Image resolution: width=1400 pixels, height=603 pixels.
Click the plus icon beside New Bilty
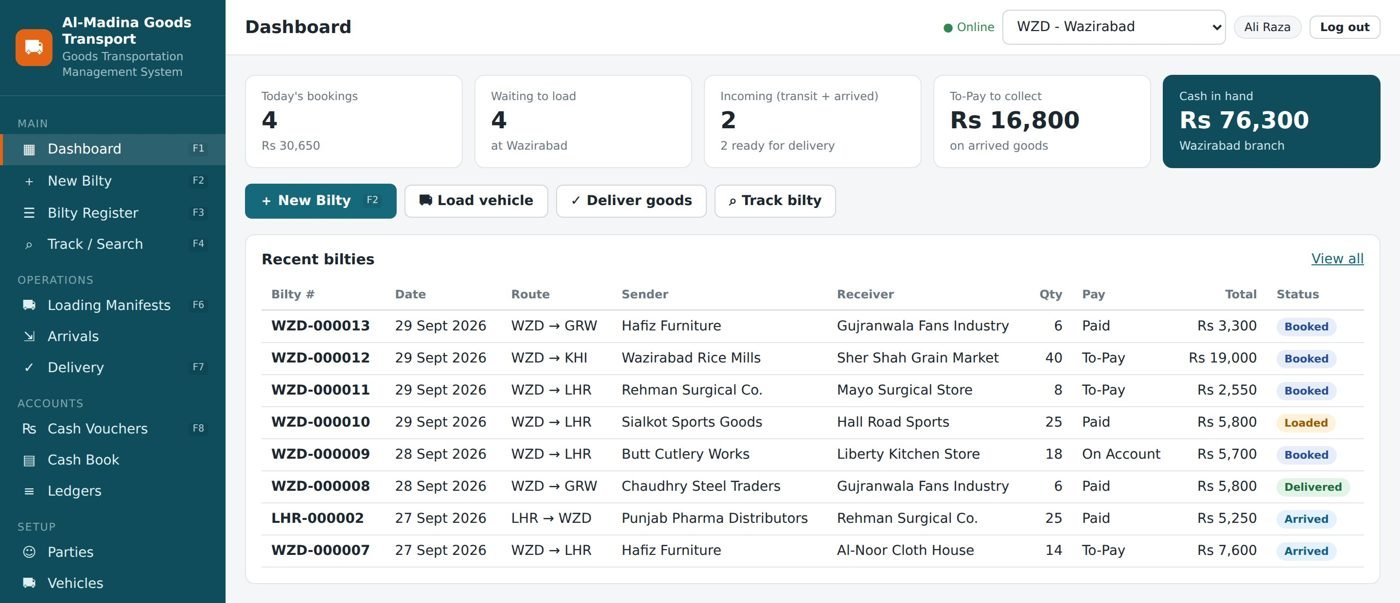point(29,181)
